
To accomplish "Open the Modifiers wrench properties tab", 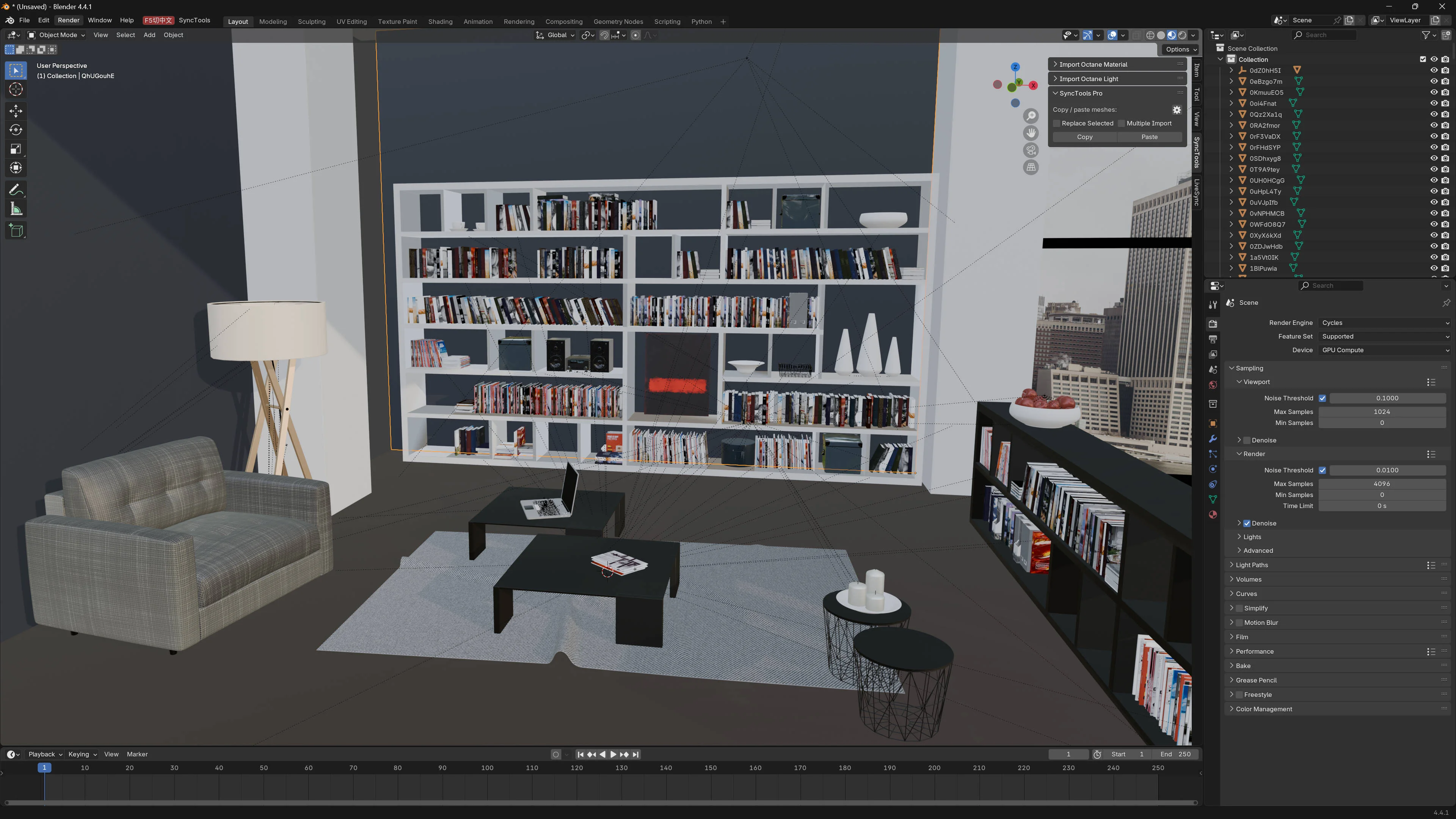I will coord(1213,439).
